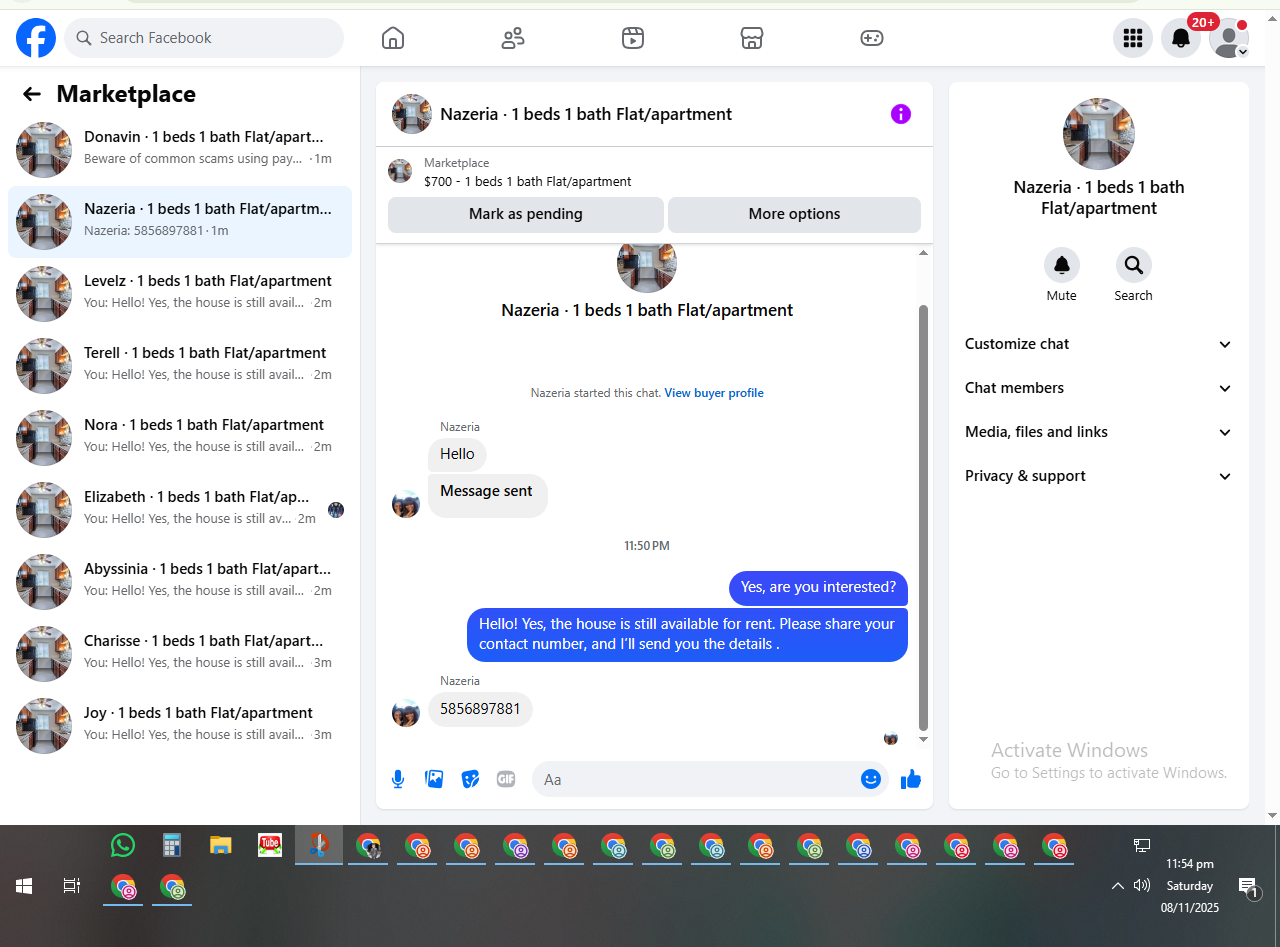
Task: Click the Search Facebook field
Action: (204, 38)
